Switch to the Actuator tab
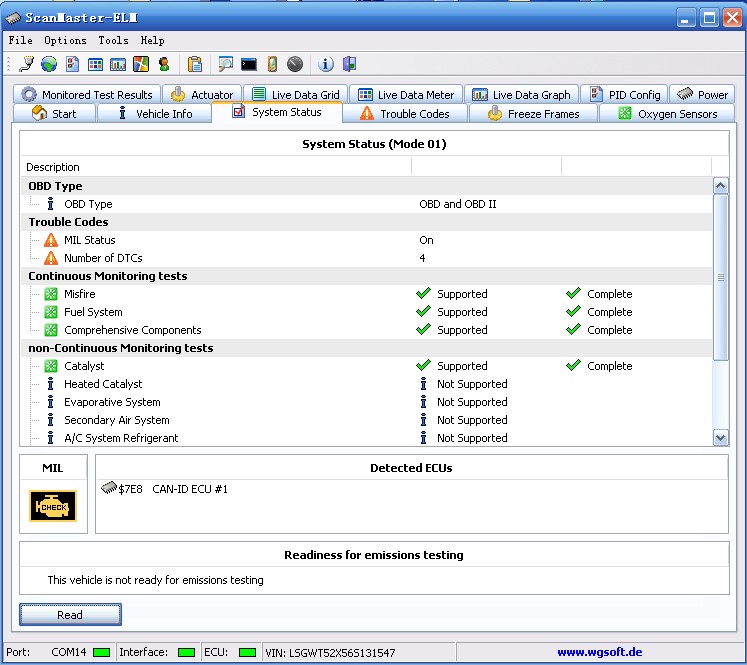Viewport: 747px width, 665px height. click(202, 95)
